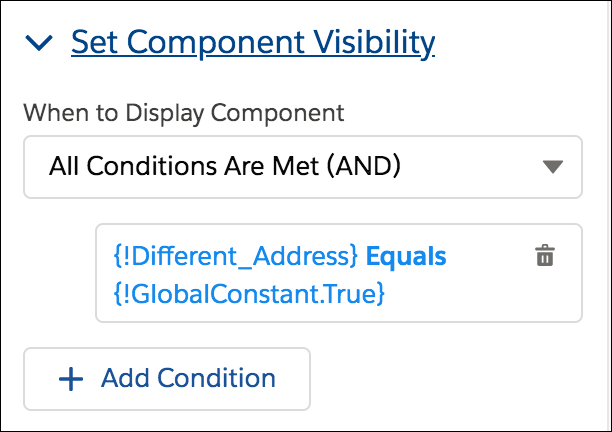Image resolution: width=612 pixels, height=432 pixels.
Task: Click the plus icon in Add Condition
Action: (71, 379)
